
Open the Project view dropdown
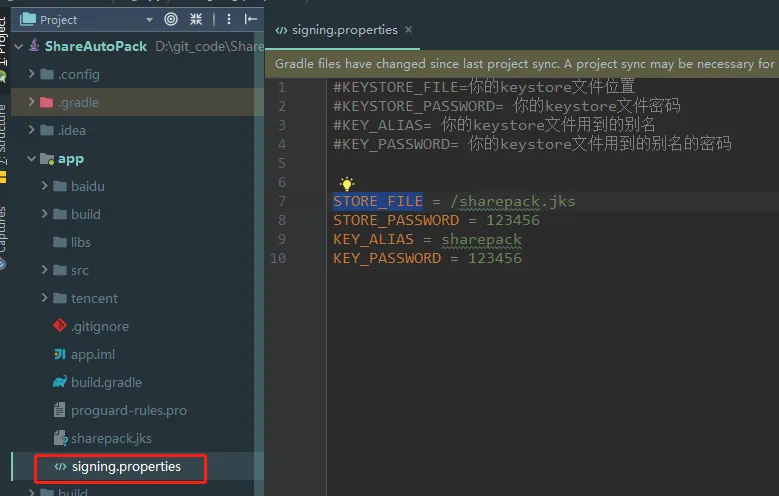point(149,20)
